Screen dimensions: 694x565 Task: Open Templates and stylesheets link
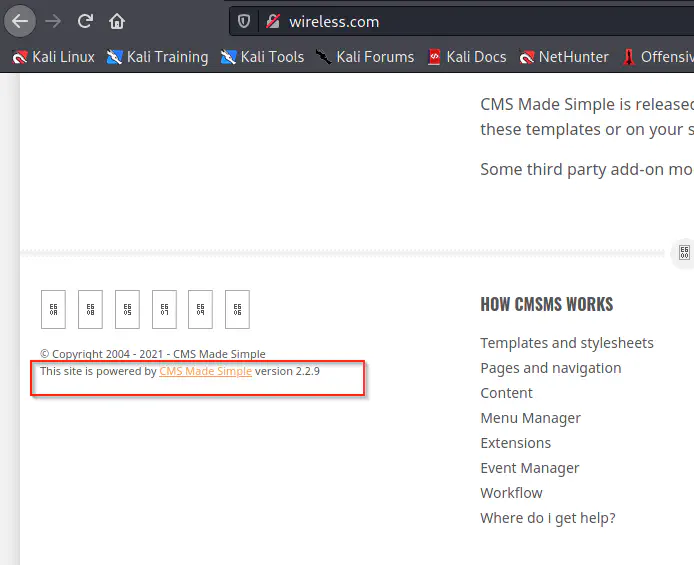566,343
